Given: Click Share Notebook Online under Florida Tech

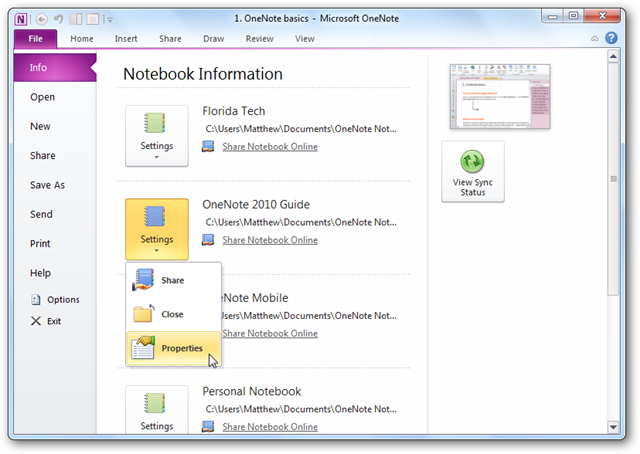Looking at the screenshot, I should [270, 147].
